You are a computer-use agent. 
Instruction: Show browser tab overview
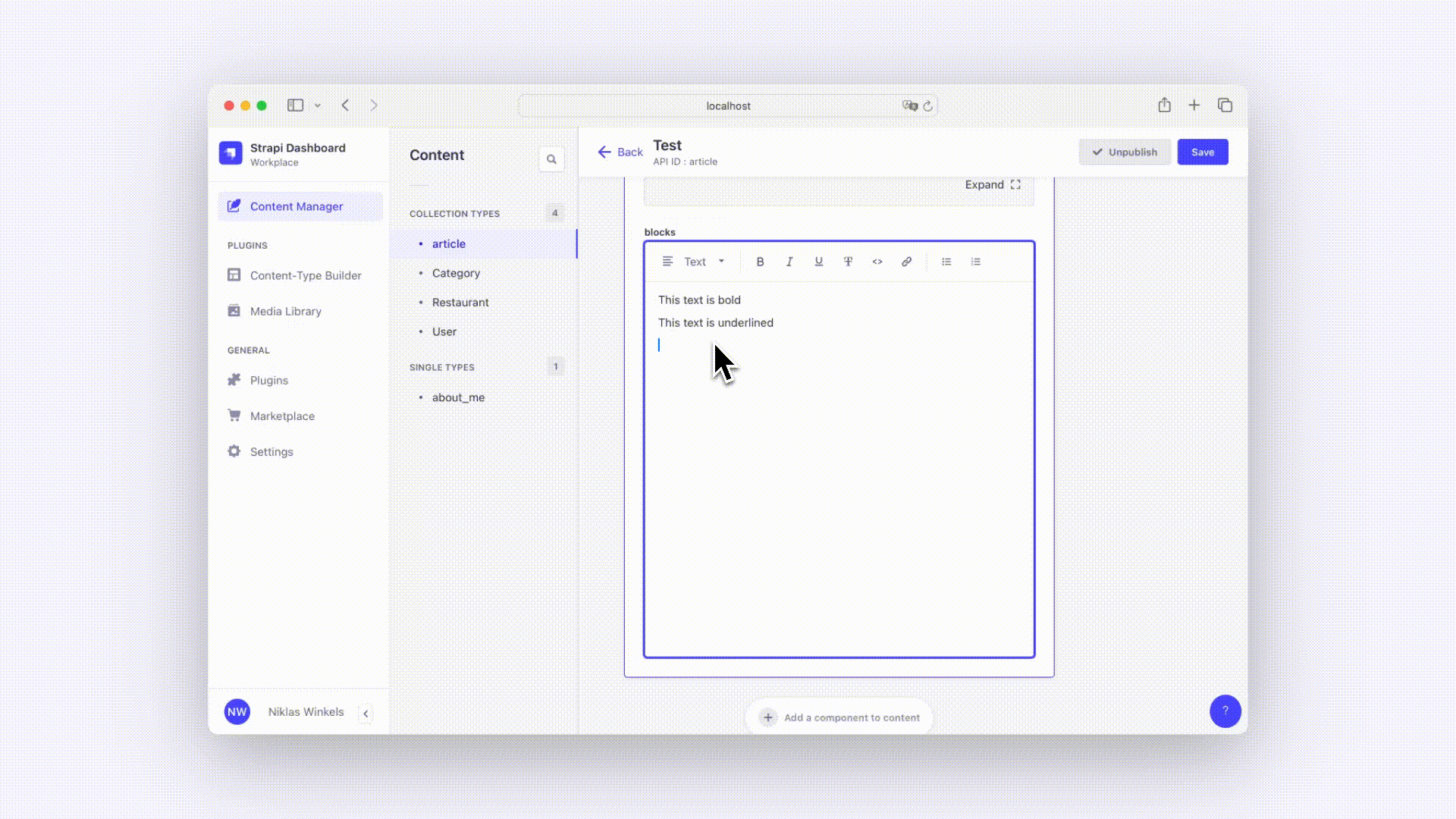pos(1225,105)
